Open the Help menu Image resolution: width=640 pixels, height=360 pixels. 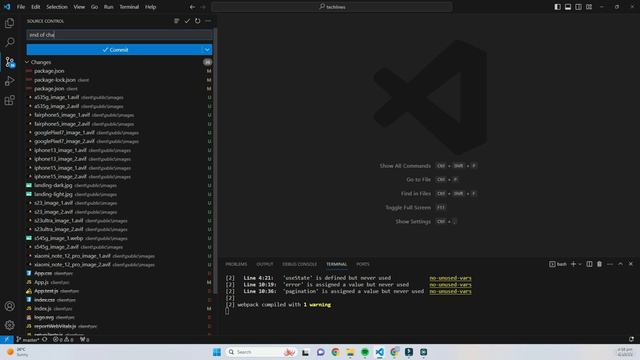tap(151, 7)
